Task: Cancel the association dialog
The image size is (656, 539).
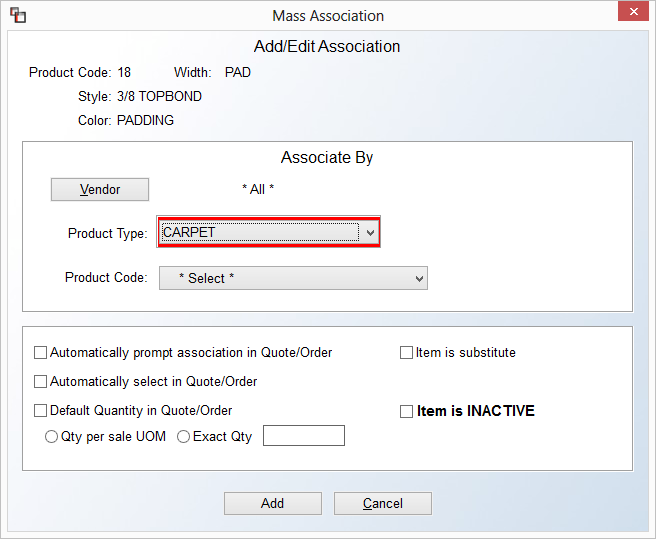Action: click(383, 503)
